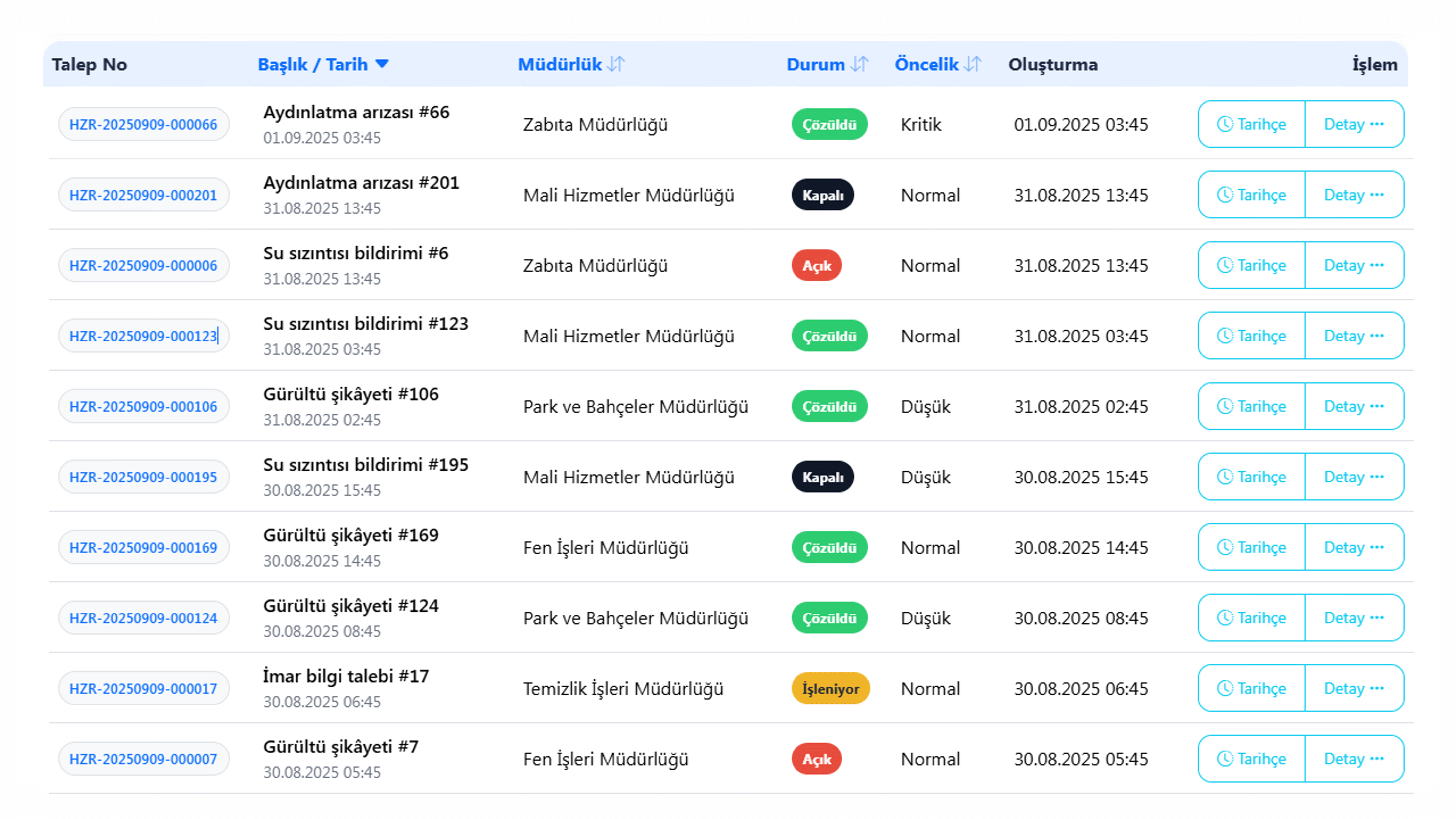Click sort arrows on Müdürlük column
The width and height of the screenshot is (1456, 819).
click(616, 65)
